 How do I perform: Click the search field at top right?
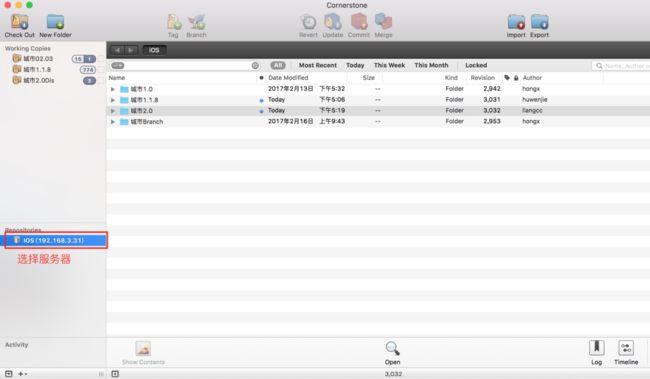point(621,66)
